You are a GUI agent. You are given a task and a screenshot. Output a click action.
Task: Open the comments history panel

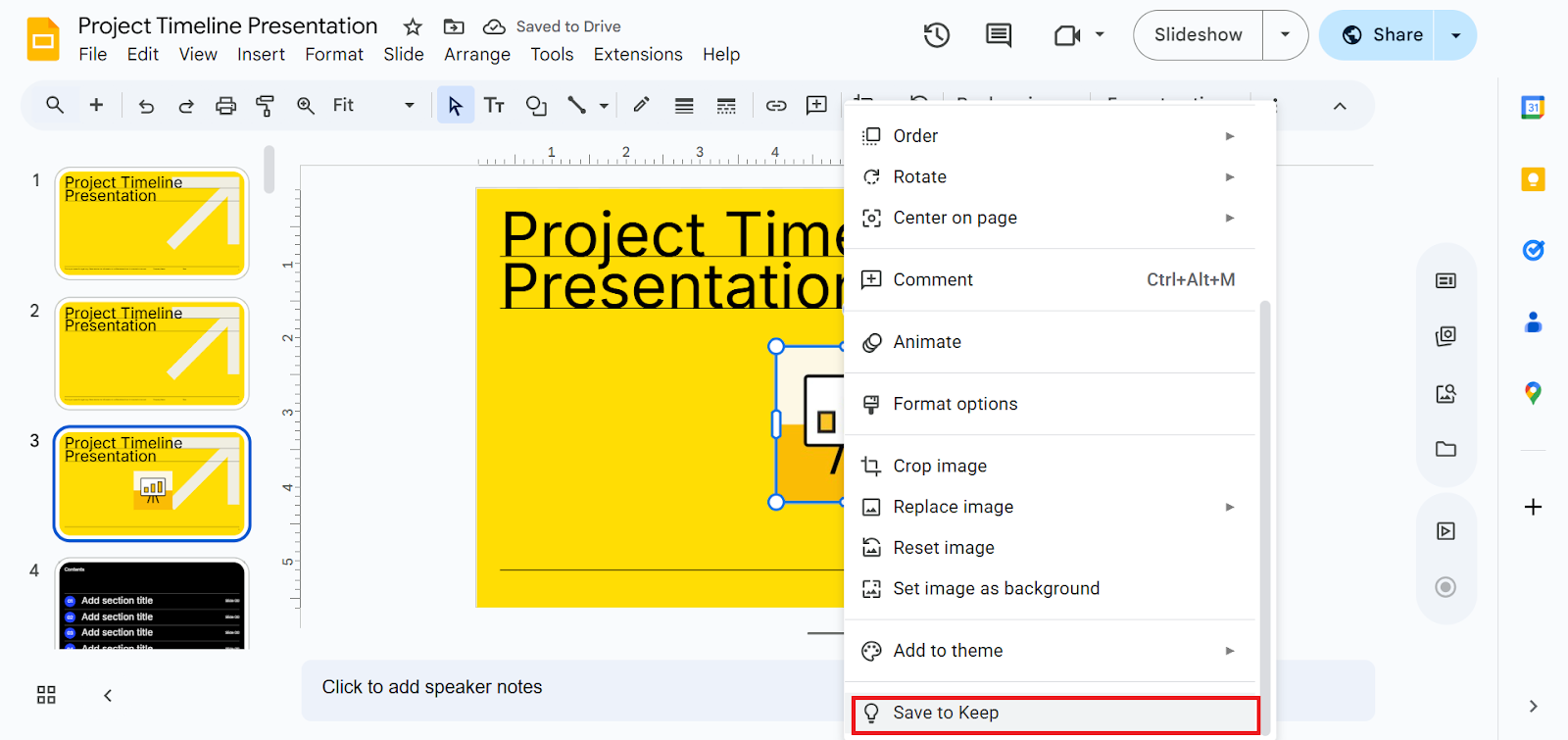coord(999,35)
